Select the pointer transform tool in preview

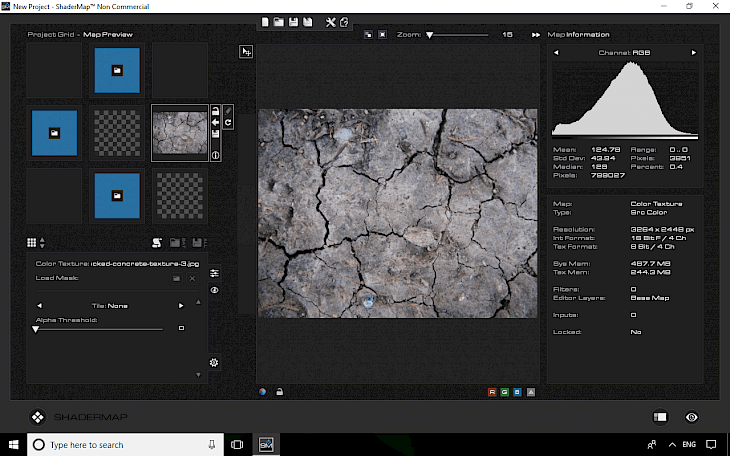[246, 52]
